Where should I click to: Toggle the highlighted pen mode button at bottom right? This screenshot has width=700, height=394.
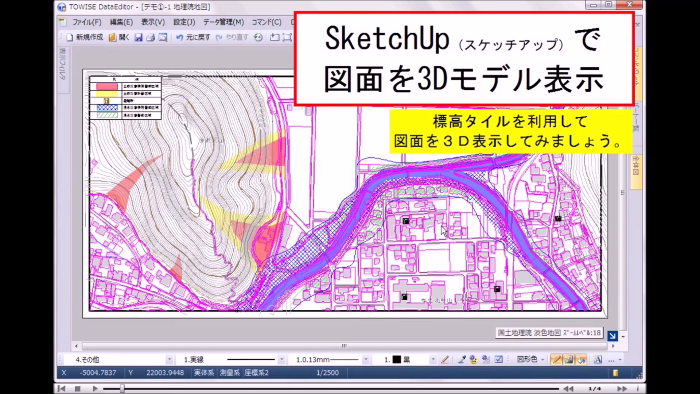pyautogui.click(x=556, y=359)
